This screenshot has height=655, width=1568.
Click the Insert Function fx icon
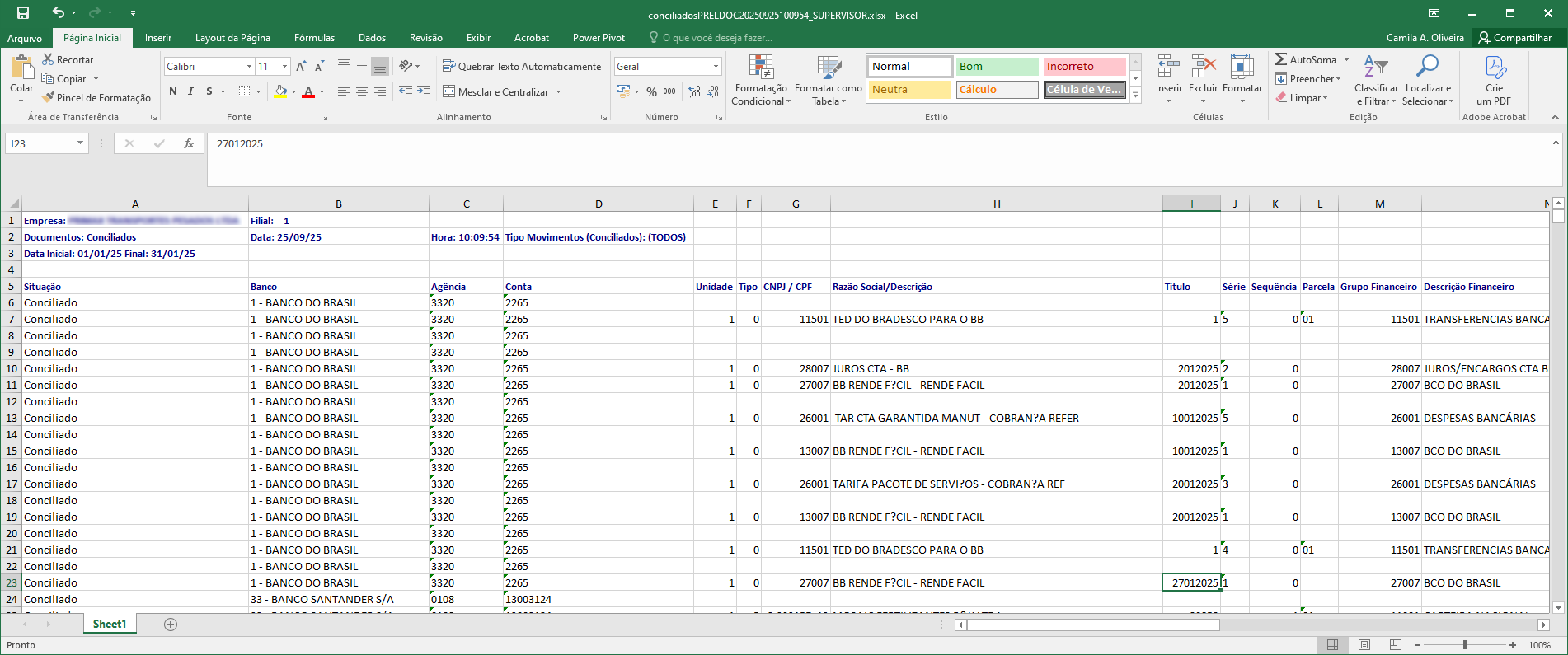tap(189, 143)
